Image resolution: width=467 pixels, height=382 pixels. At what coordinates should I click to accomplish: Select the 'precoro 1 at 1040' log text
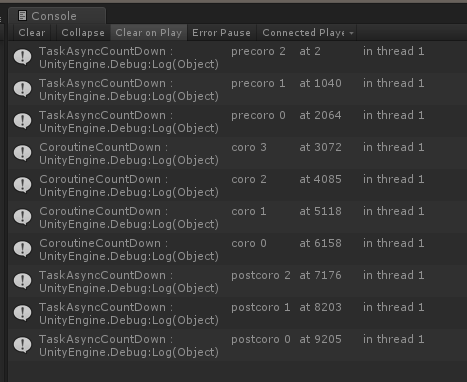click(286, 83)
